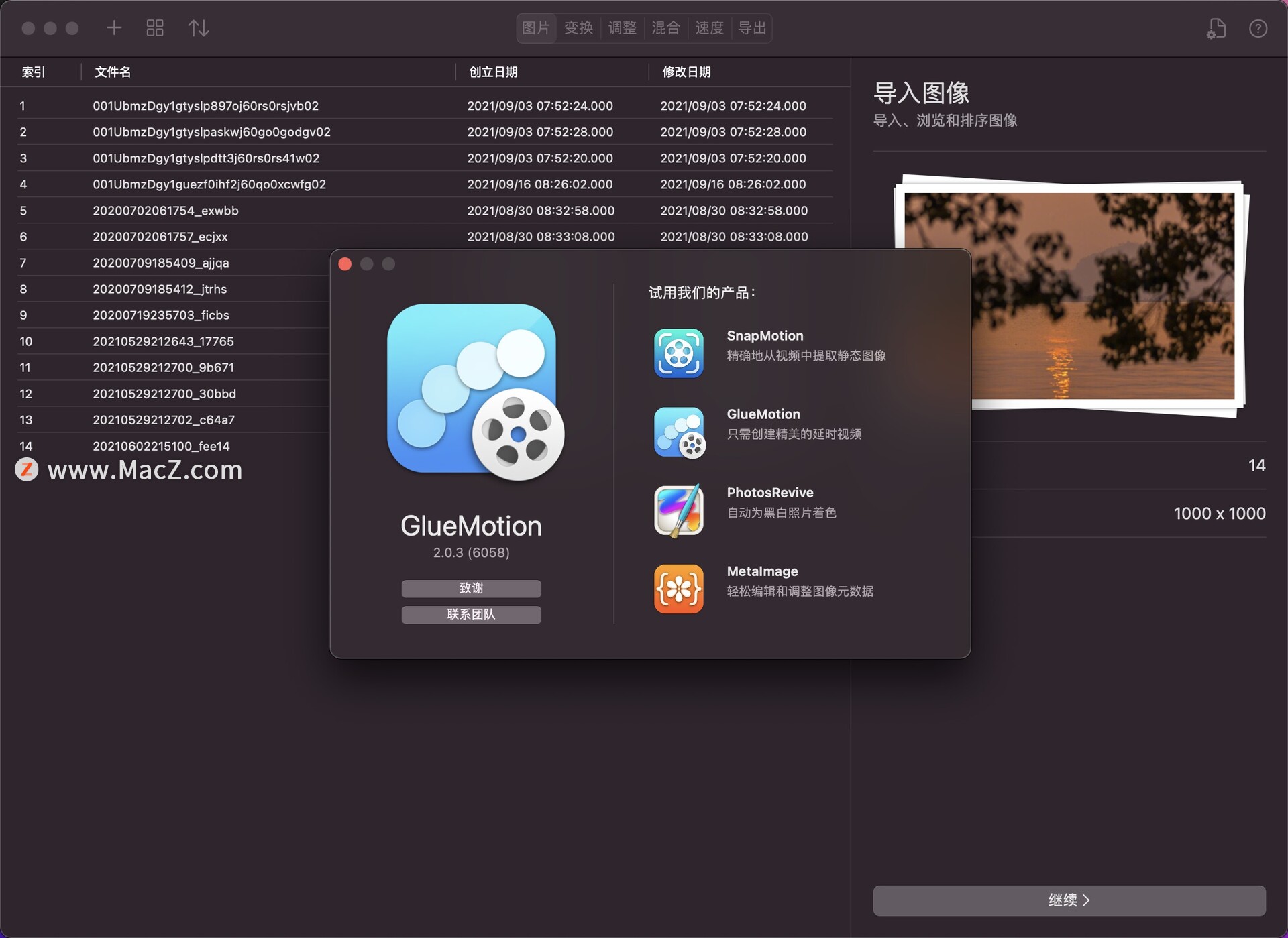Sort by 修改日期 column header

point(686,72)
